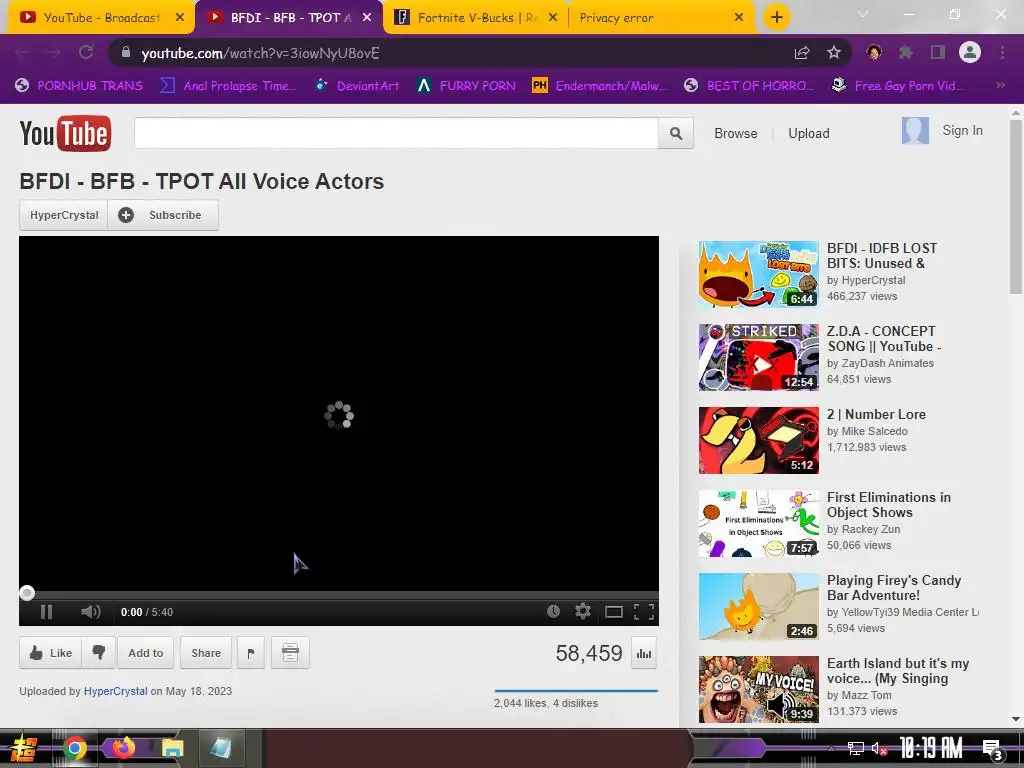Open the player settings gear
1024x768 pixels.
(x=583, y=611)
